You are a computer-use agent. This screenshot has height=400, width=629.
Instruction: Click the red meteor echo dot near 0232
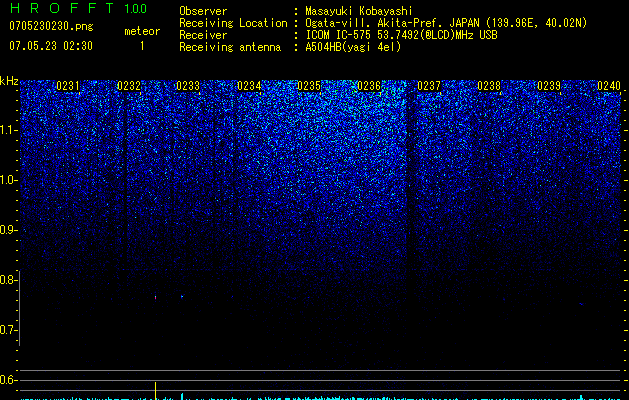155,297
